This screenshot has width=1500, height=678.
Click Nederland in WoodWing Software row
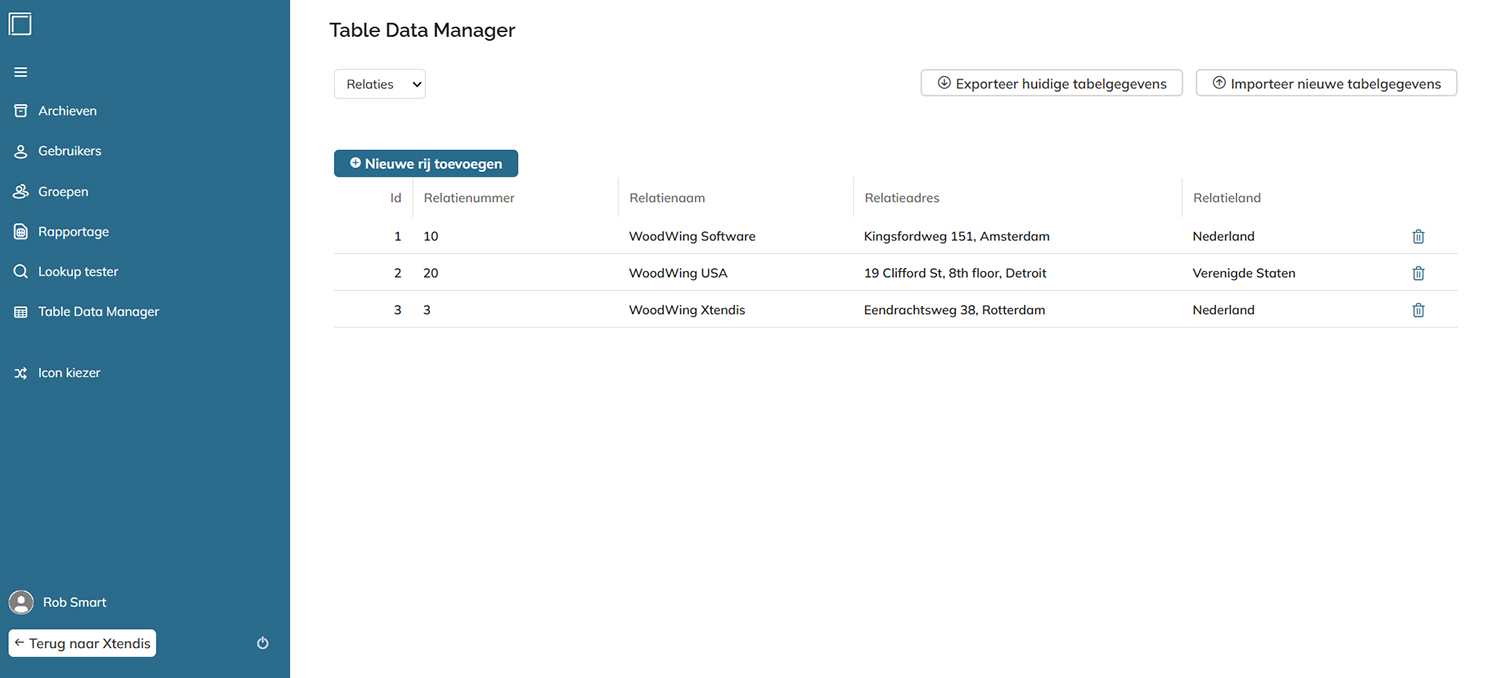tap(1223, 237)
